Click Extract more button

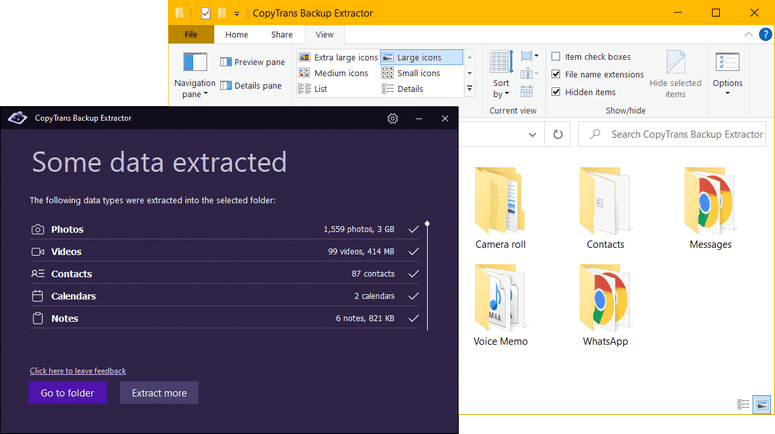pyautogui.click(x=159, y=393)
